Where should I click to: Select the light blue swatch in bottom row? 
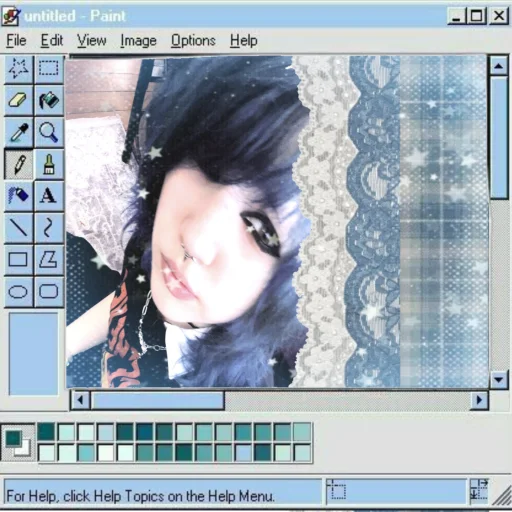pos(243,453)
